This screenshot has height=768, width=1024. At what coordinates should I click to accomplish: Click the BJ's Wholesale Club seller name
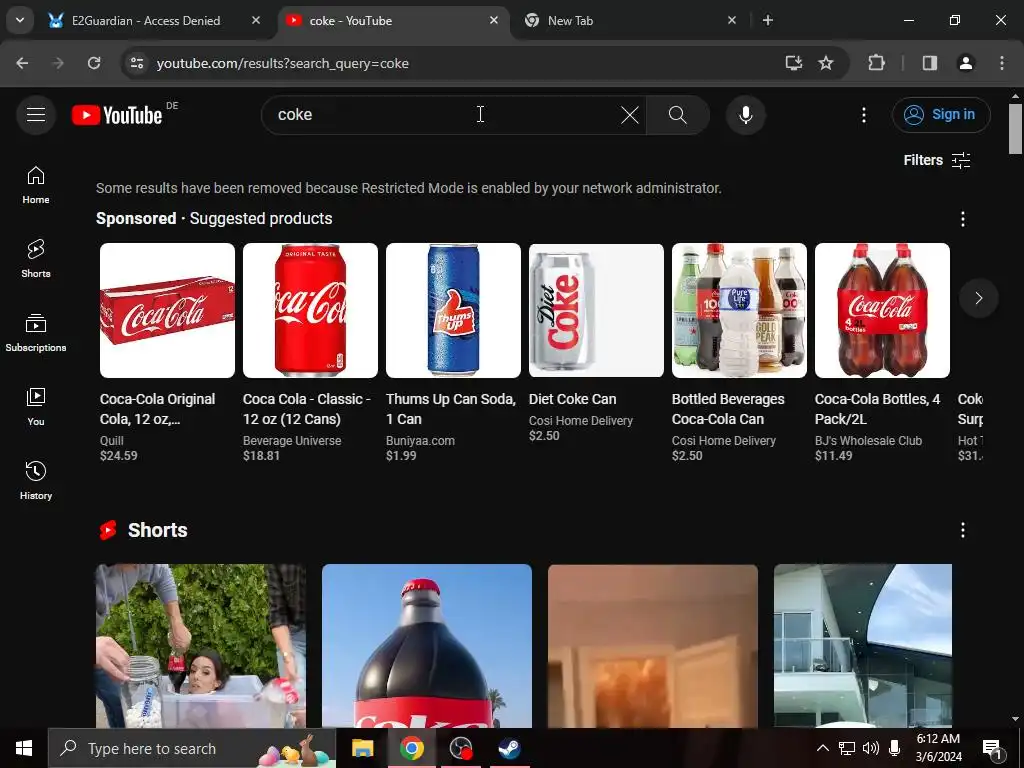click(x=868, y=441)
